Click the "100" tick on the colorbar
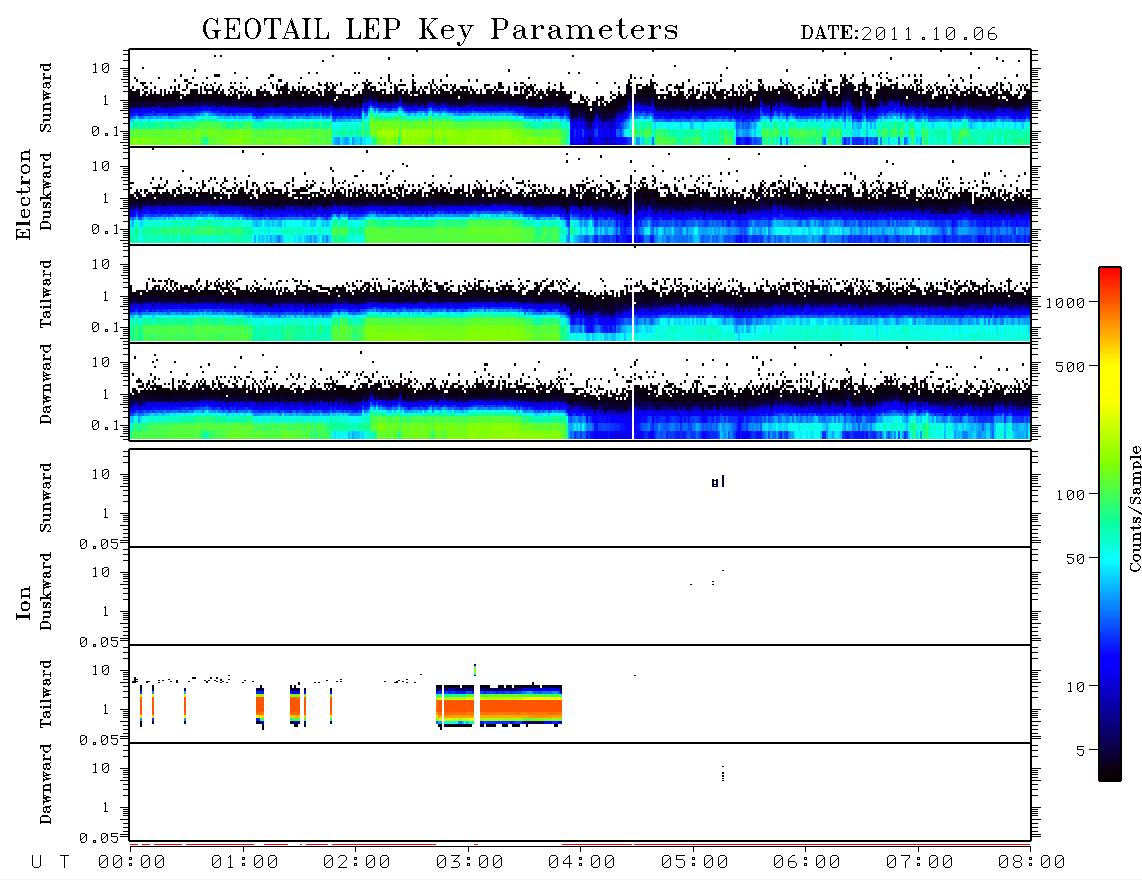The image size is (1142, 880). pyautogui.click(x=1070, y=495)
